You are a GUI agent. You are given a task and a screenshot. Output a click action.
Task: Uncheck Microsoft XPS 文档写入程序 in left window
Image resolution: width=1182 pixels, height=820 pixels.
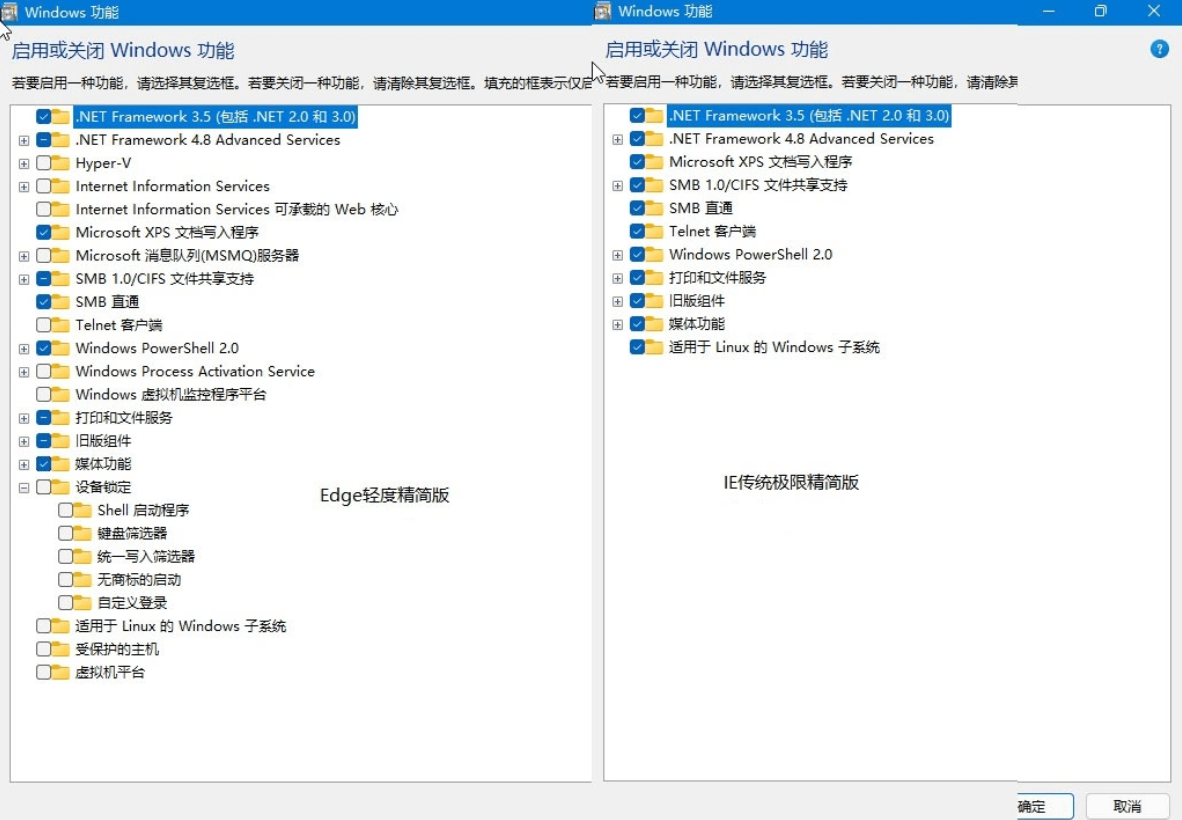[44, 232]
